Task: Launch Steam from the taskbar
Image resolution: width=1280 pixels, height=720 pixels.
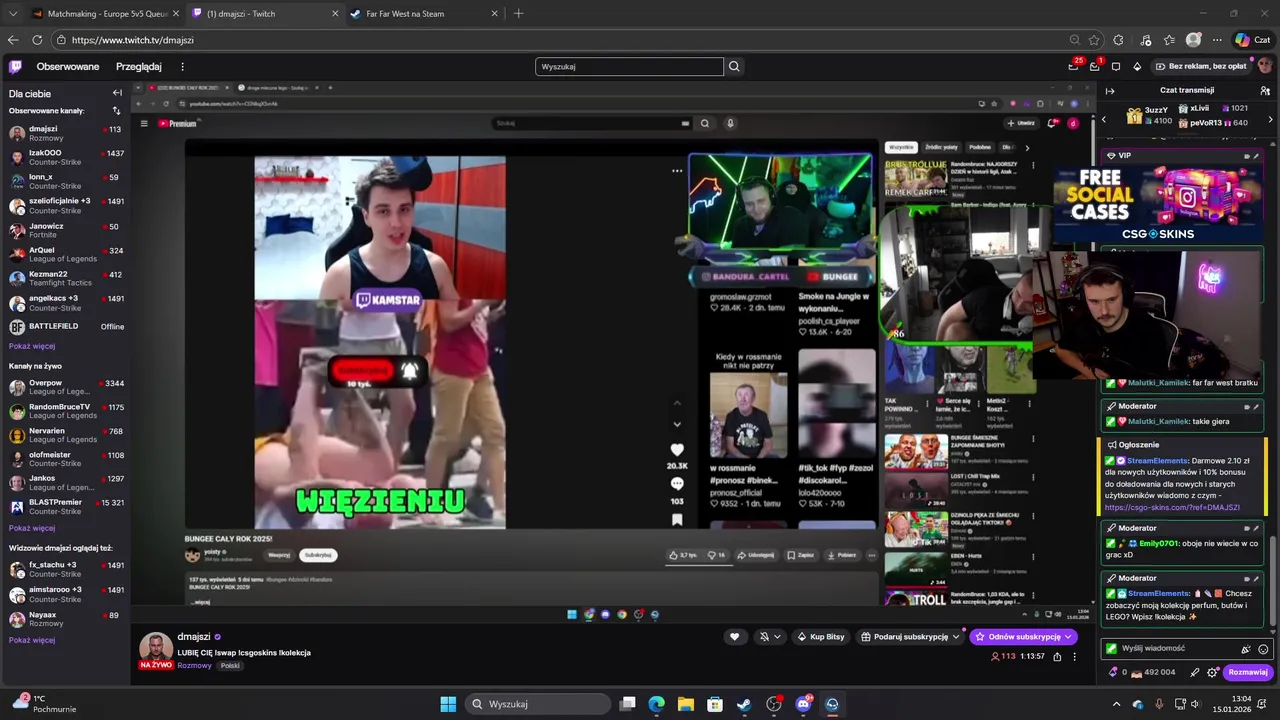Action: [x=744, y=704]
